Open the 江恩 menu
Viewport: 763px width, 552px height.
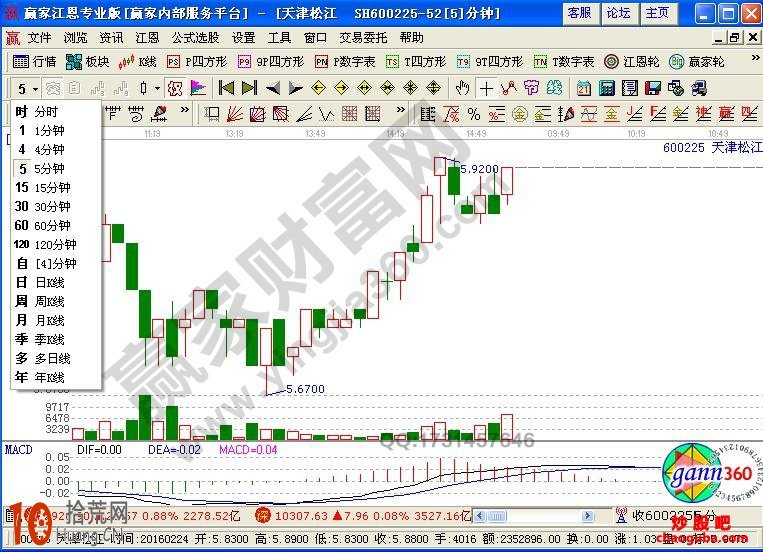pyautogui.click(x=147, y=37)
